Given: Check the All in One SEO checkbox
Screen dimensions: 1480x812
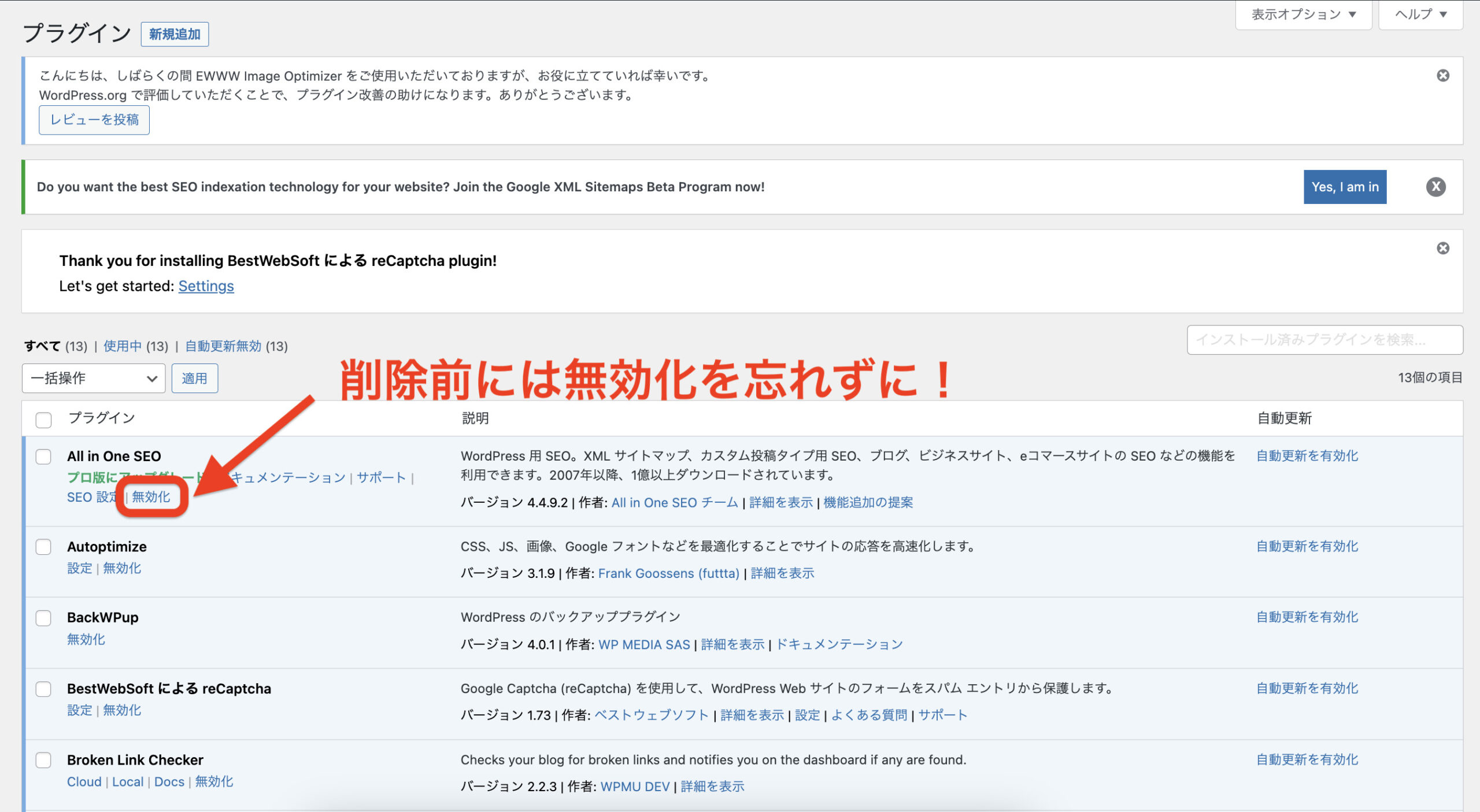Looking at the screenshot, I should pos(43,457).
